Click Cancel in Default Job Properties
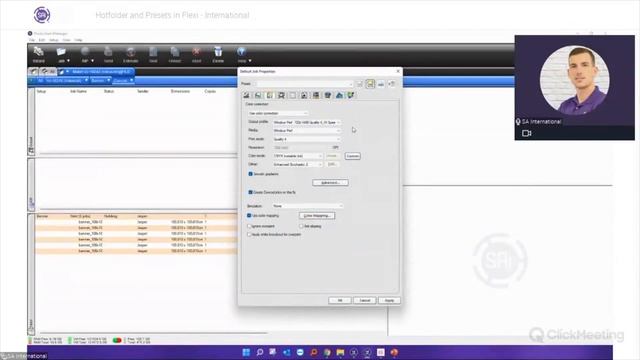 pos(364,300)
